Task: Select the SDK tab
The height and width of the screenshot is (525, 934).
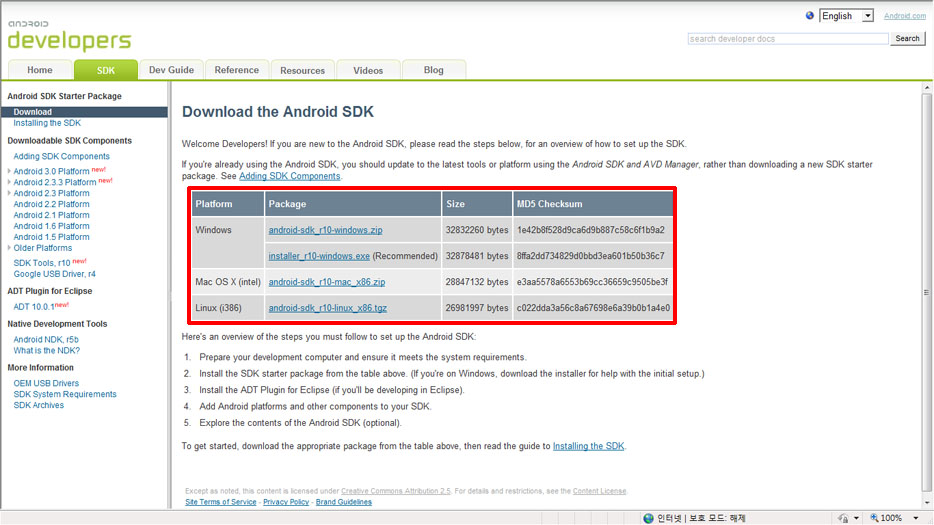Action: coord(105,70)
